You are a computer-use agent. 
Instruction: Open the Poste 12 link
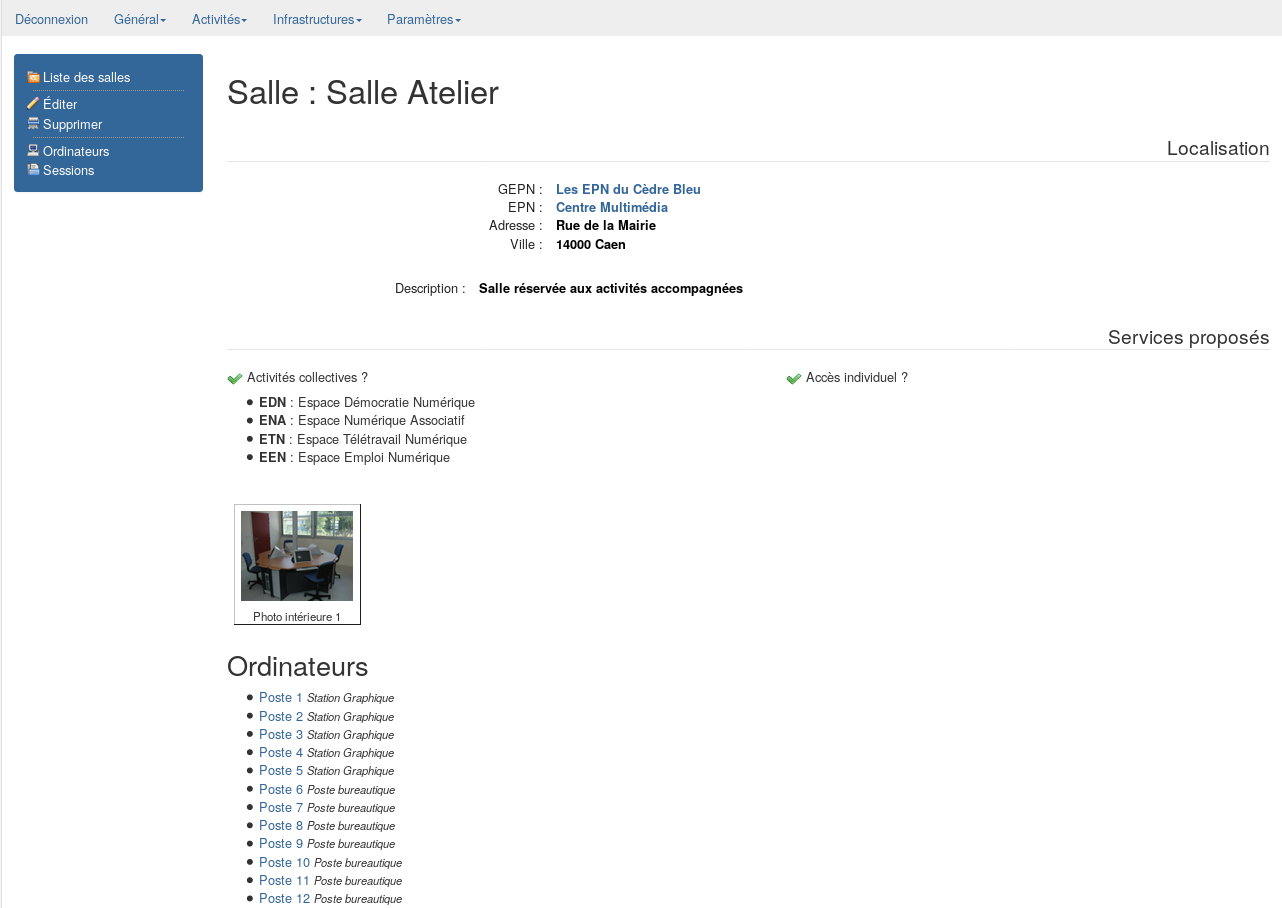coord(284,899)
